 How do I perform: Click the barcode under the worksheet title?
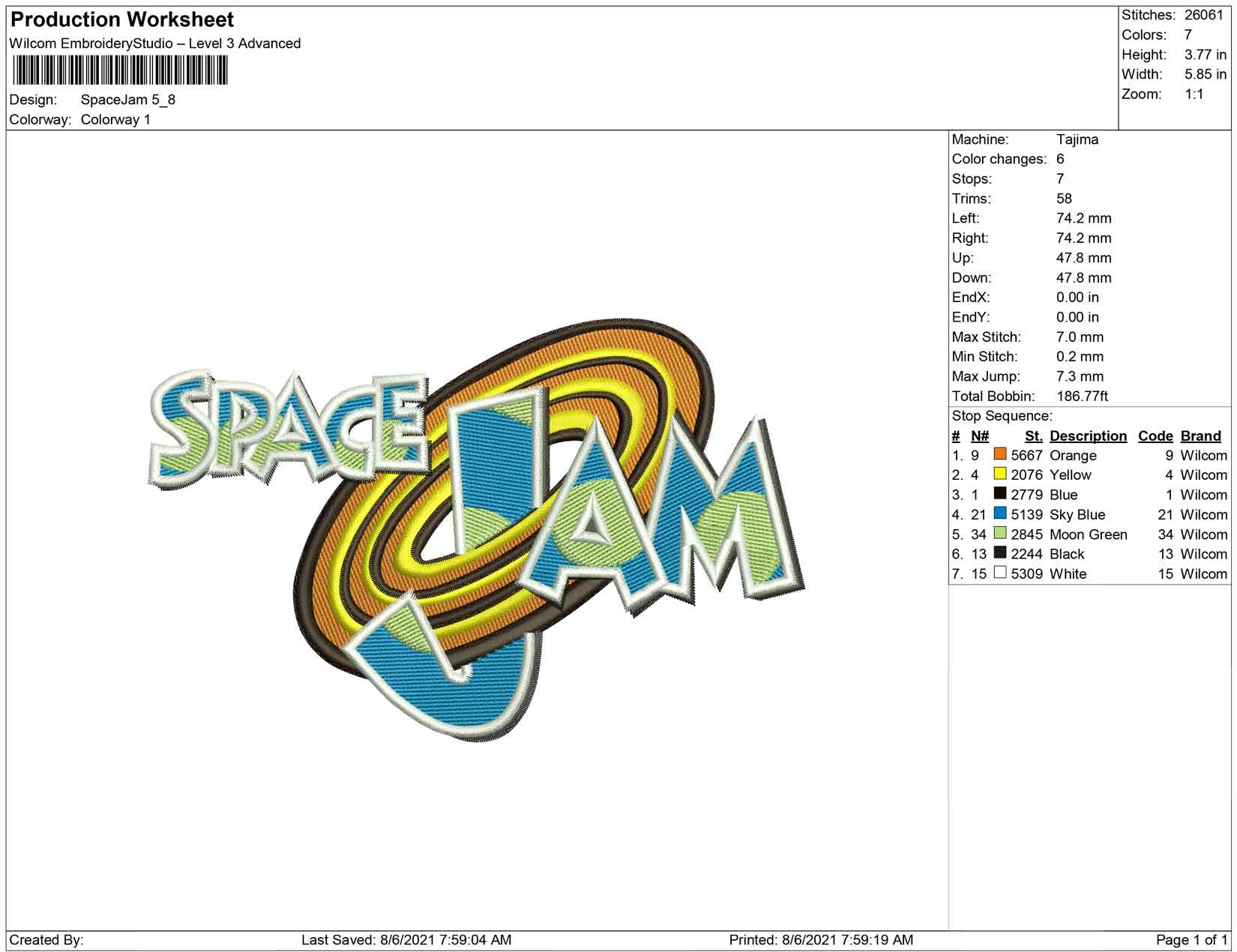click(x=120, y=70)
